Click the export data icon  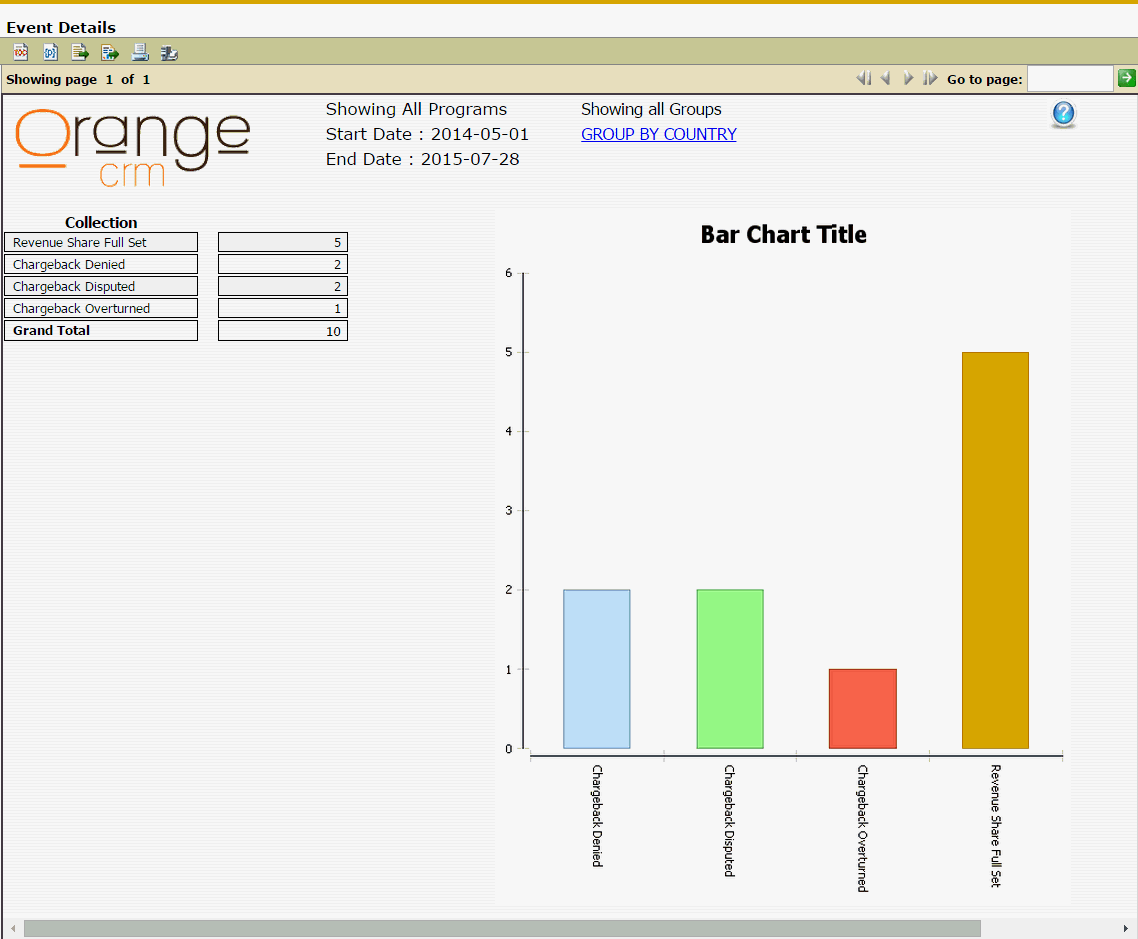tap(80, 52)
